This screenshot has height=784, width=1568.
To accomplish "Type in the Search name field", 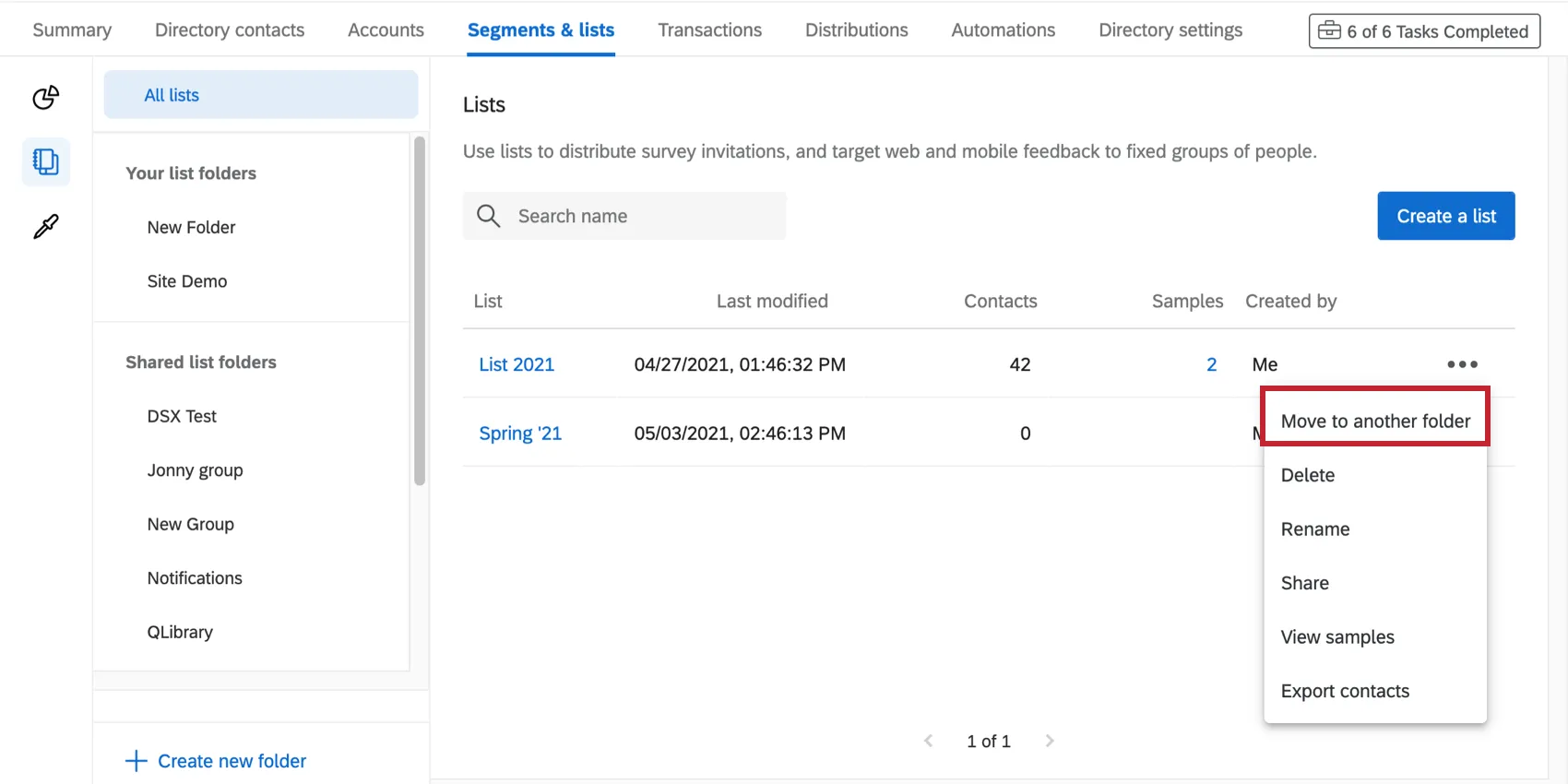I will [x=646, y=216].
